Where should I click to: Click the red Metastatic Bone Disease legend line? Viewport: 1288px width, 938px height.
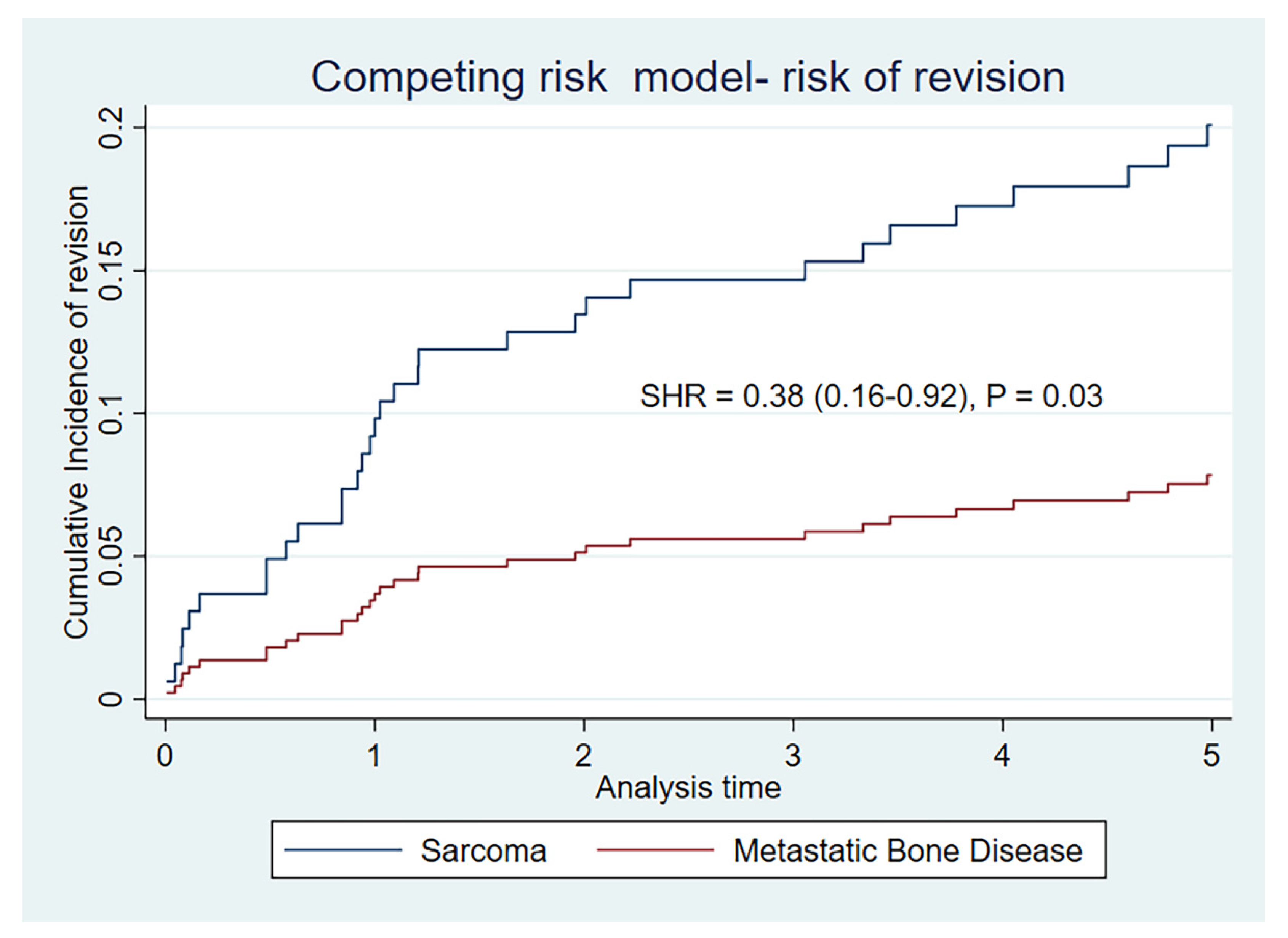[655, 850]
